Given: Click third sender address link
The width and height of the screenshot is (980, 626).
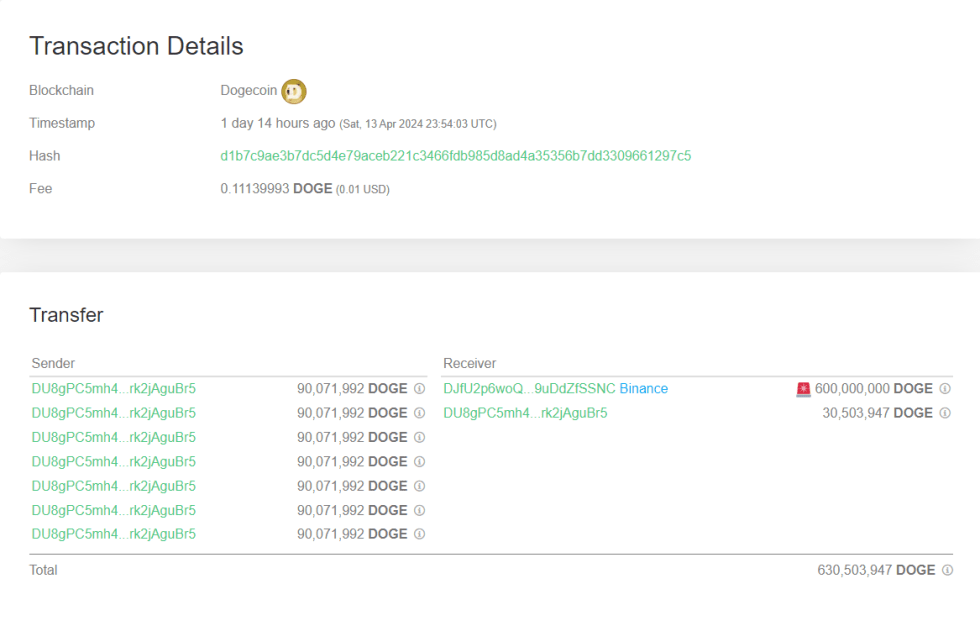Looking at the screenshot, I should click(x=113, y=437).
